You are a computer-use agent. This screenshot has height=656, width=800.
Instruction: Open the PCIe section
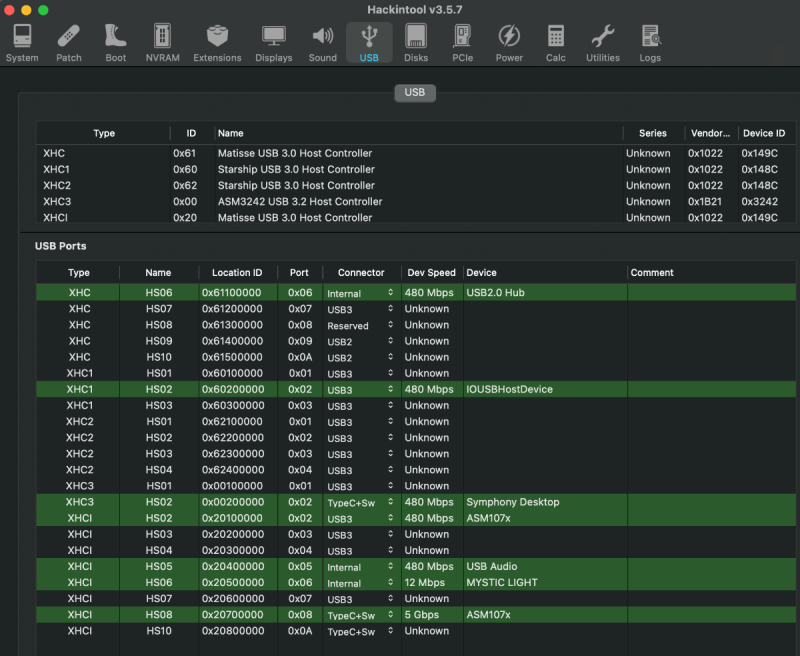pos(462,43)
